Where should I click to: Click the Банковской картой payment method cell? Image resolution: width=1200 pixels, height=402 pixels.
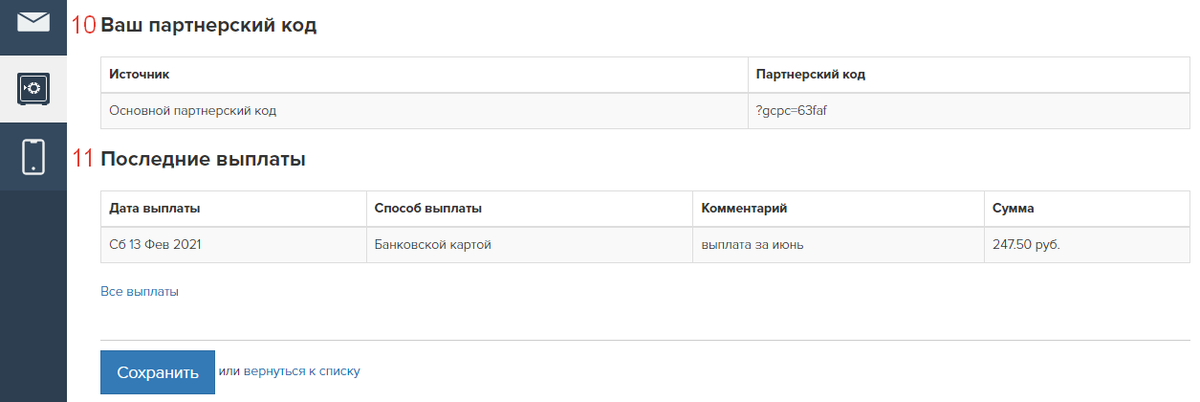point(530,245)
